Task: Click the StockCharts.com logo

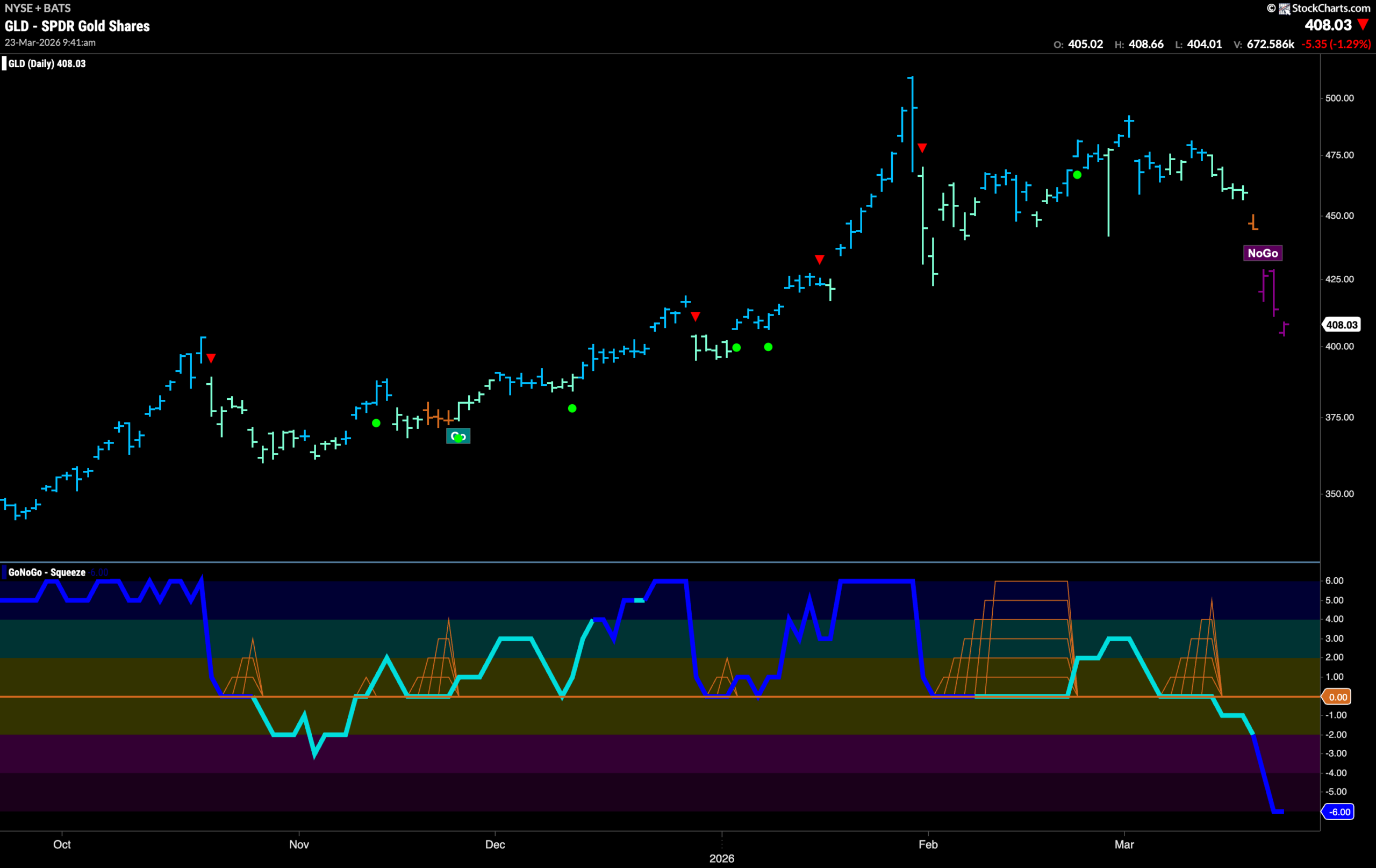Action: [1324, 8]
